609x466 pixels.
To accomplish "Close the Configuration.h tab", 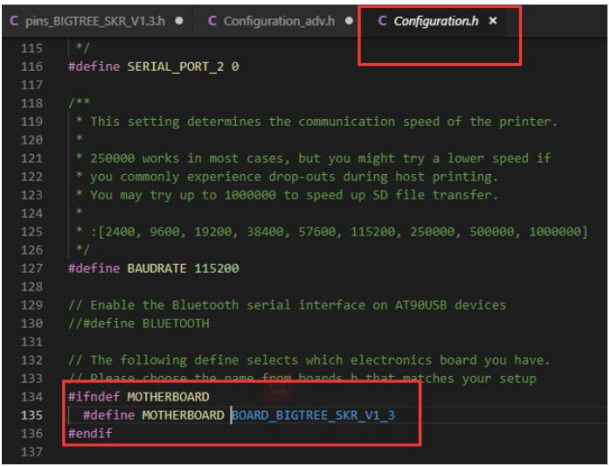I will click(x=493, y=20).
